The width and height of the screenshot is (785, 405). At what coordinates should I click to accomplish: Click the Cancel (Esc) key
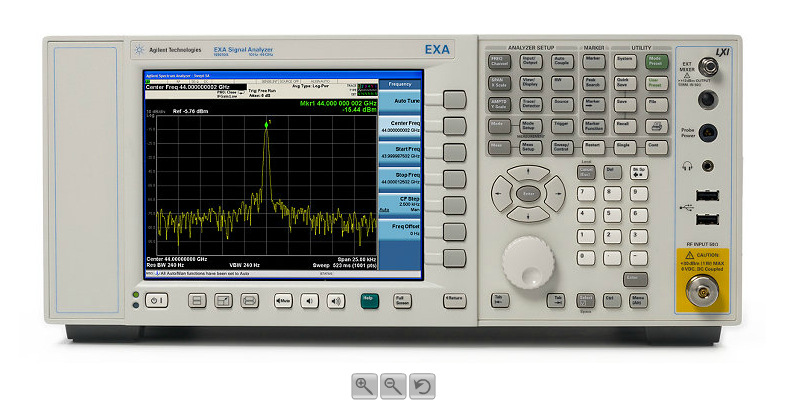tap(586, 173)
